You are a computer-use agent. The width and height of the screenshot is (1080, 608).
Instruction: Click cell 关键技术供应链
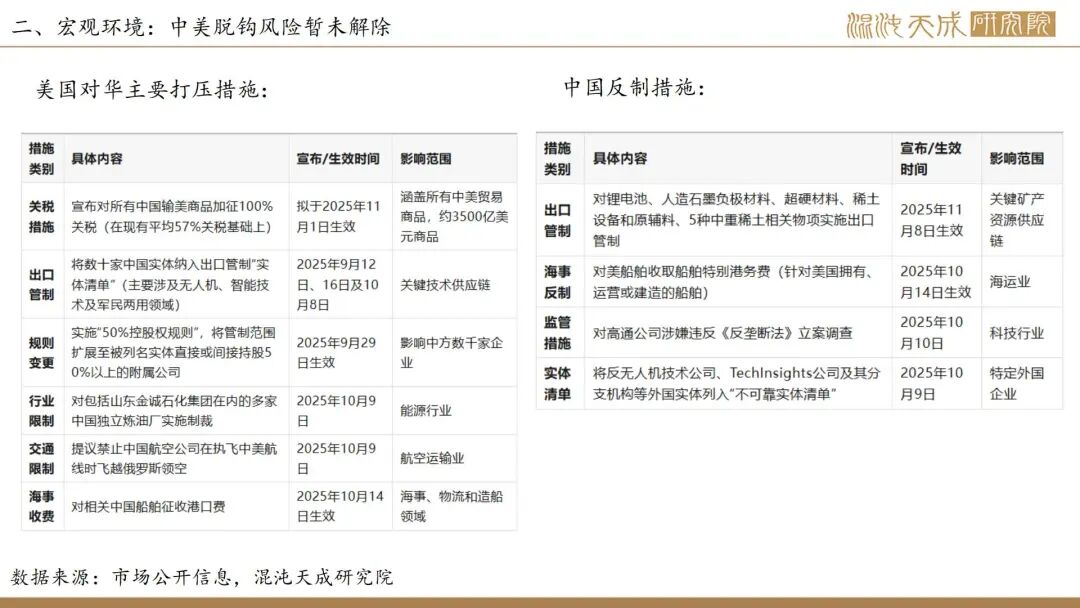click(x=455, y=284)
